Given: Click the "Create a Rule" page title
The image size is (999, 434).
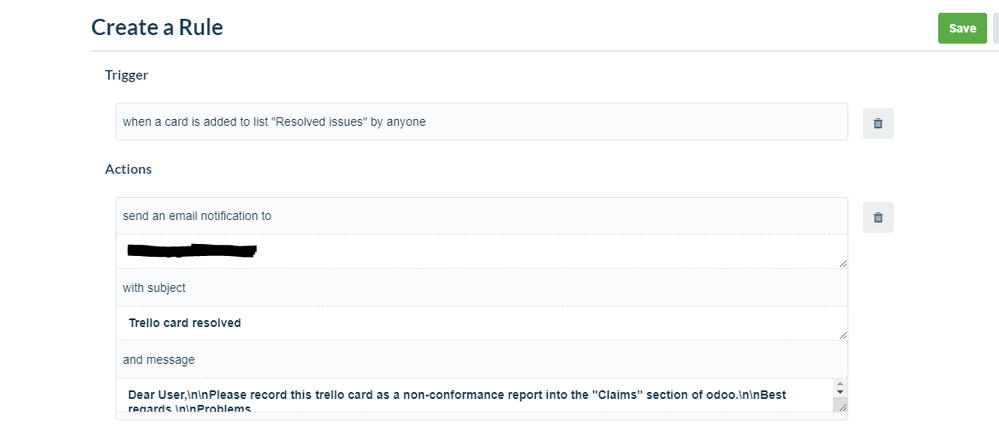Looking at the screenshot, I should click(x=157, y=27).
